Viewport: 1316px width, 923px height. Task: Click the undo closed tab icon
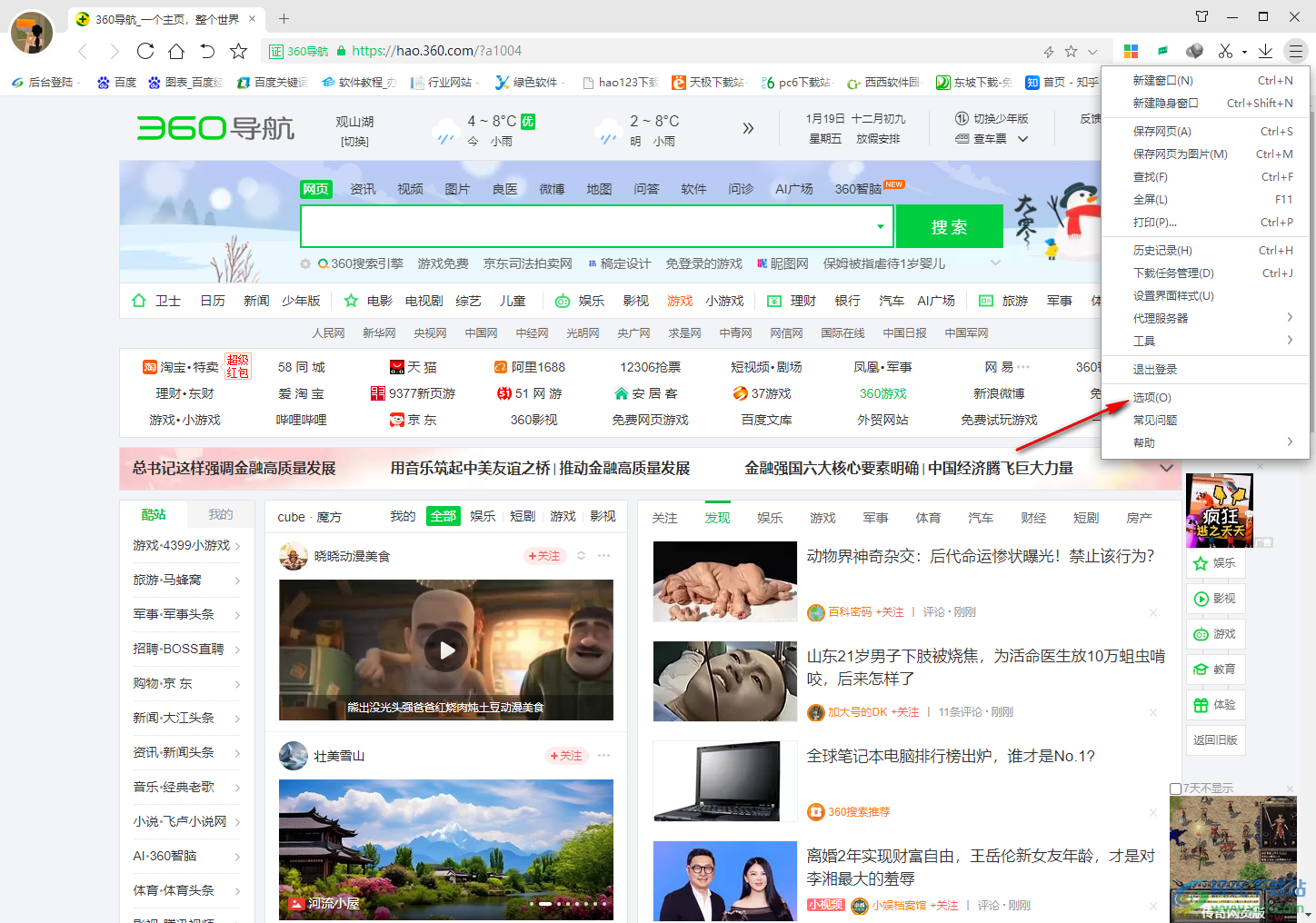[x=207, y=51]
